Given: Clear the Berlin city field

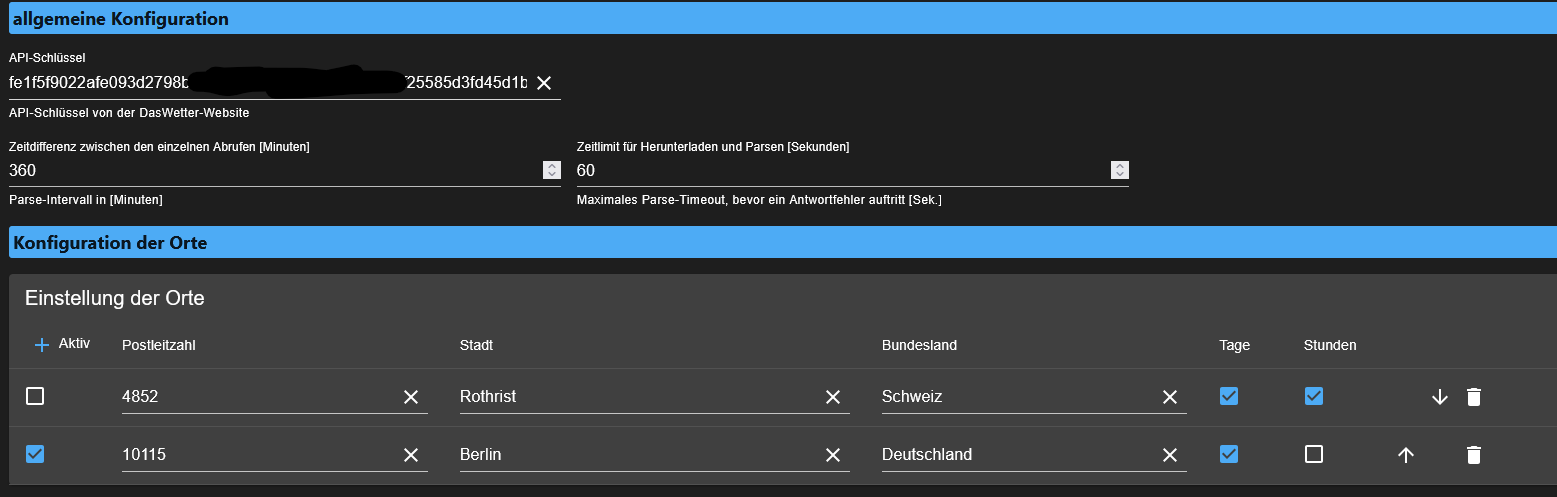Looking at the screenshot, I should click(x=832, y=455).
